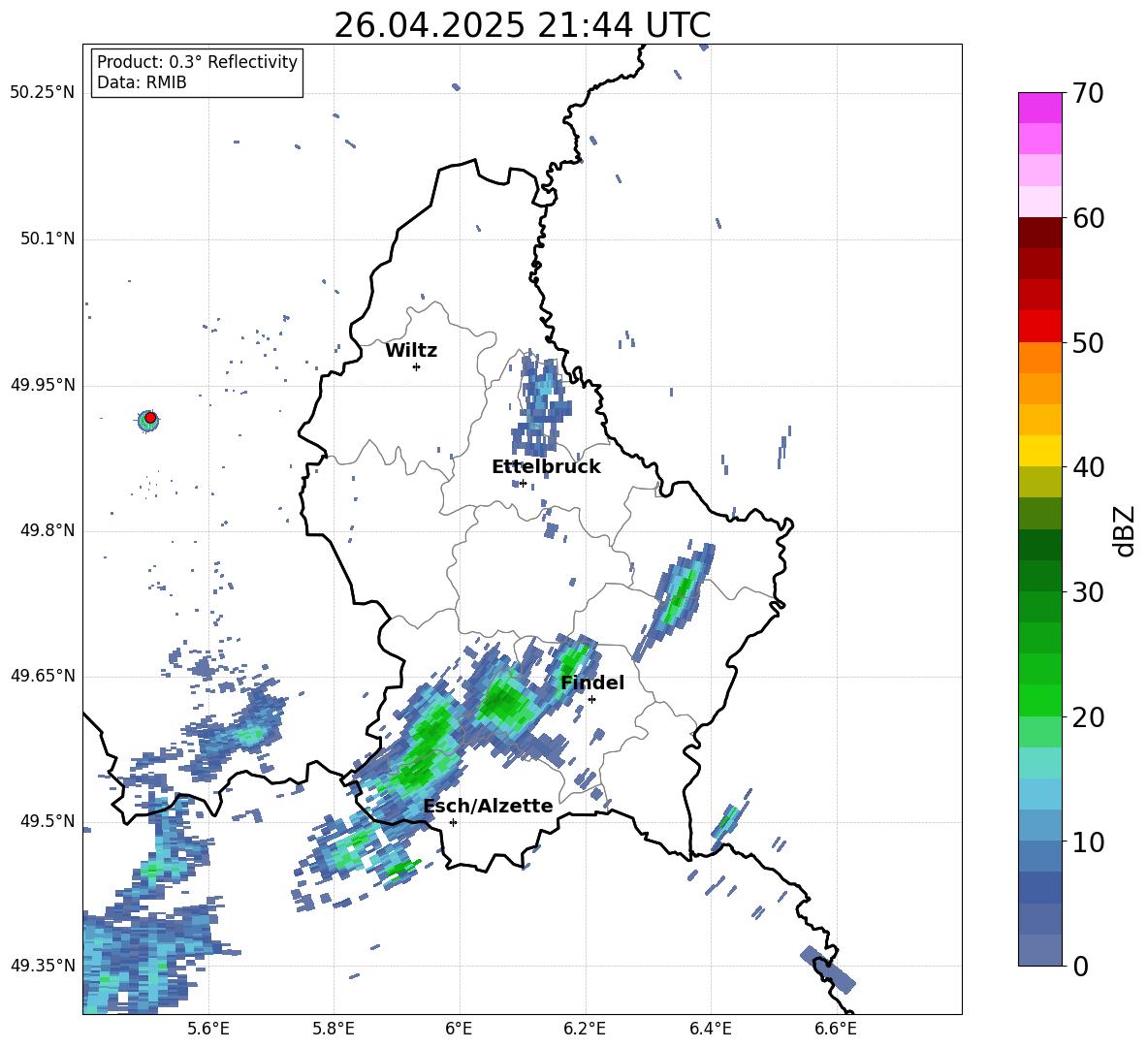The image size is (1148, 1048).
Task: Click the title 26.04.2025 21:44 UTC
Action: [x=522, y=25]
